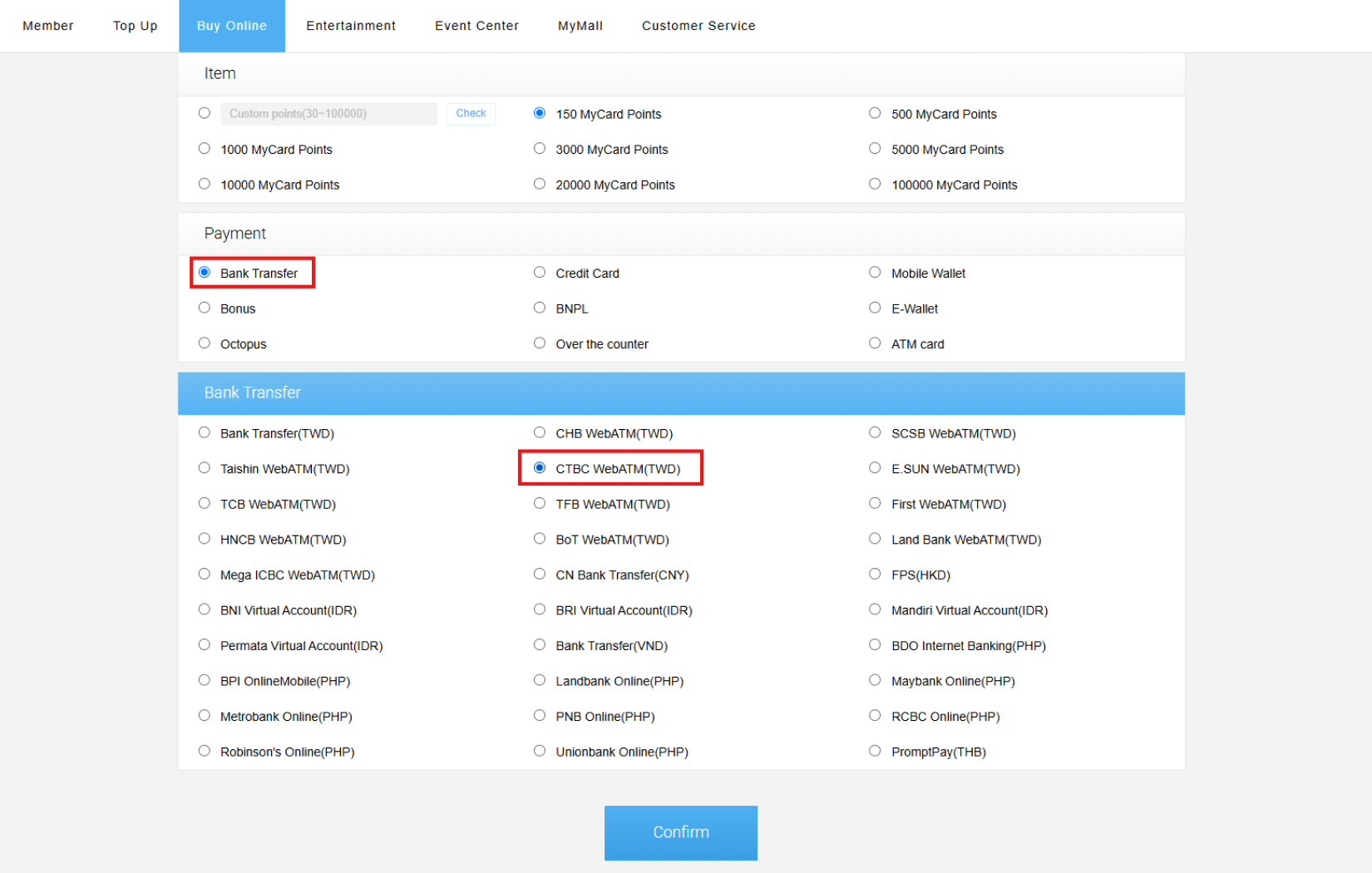This screenshot has height=873, width=1372.
Task: Select 5000 MyCard Points
Action: (x=875, y=149)
